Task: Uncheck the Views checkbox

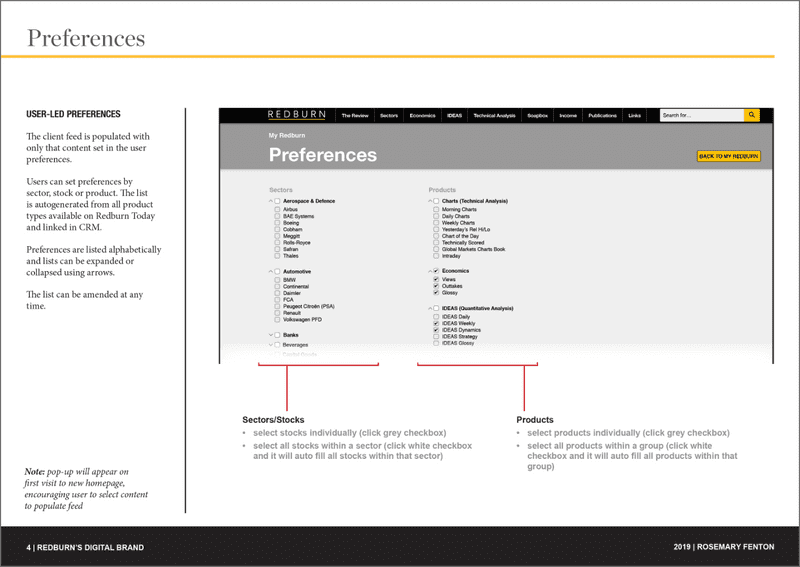Action: point(436,279)
